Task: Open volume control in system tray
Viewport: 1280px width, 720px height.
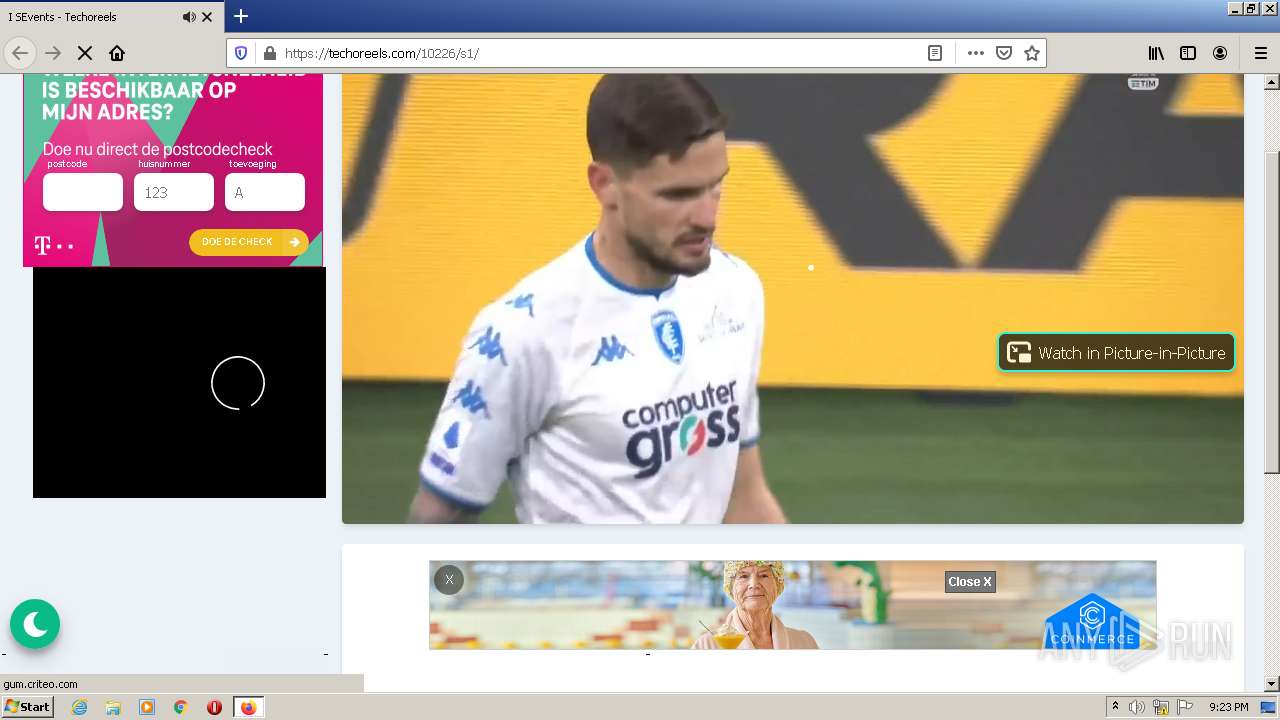Action: [1137, 707]
